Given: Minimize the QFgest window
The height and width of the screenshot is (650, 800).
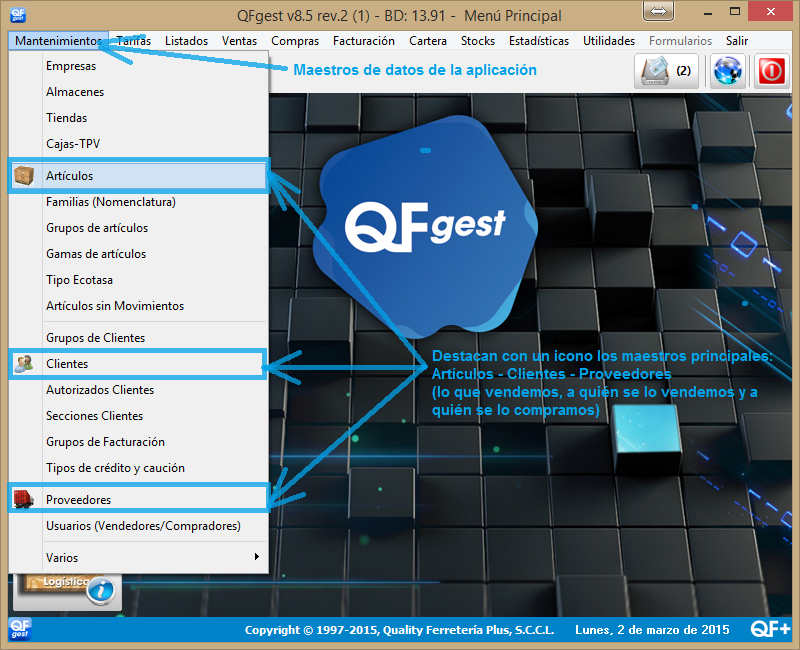Looking at the screenshot, I should click(708, 12).
